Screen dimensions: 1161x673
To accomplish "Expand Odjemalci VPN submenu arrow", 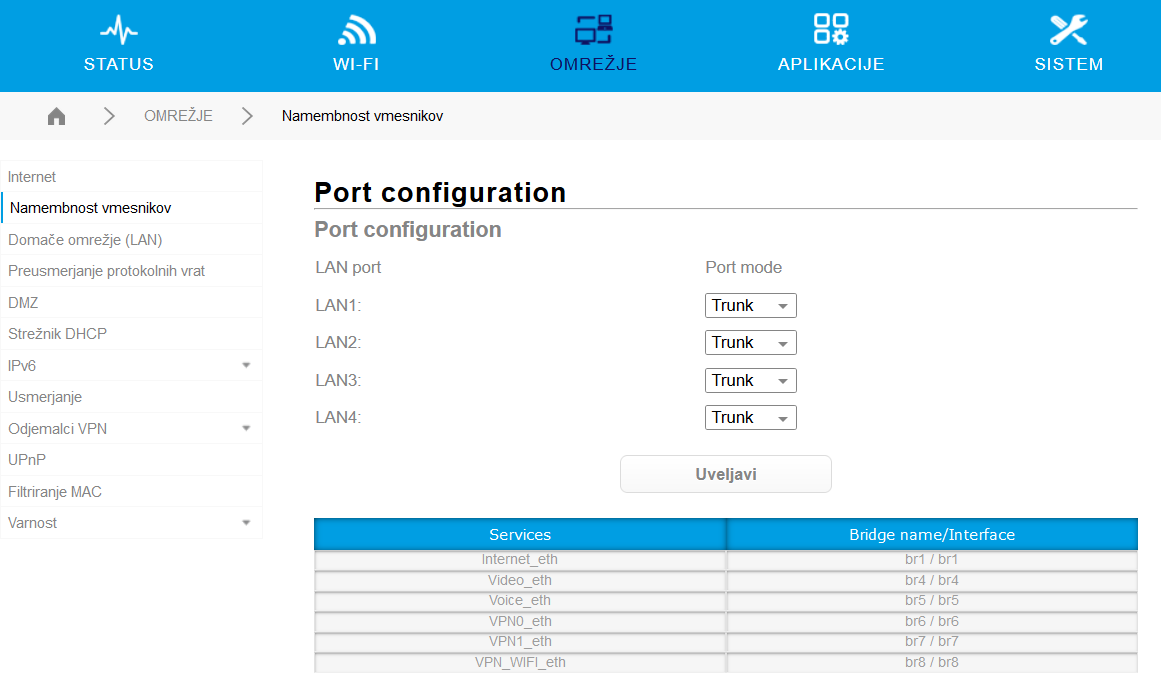I will coord(246,429).
